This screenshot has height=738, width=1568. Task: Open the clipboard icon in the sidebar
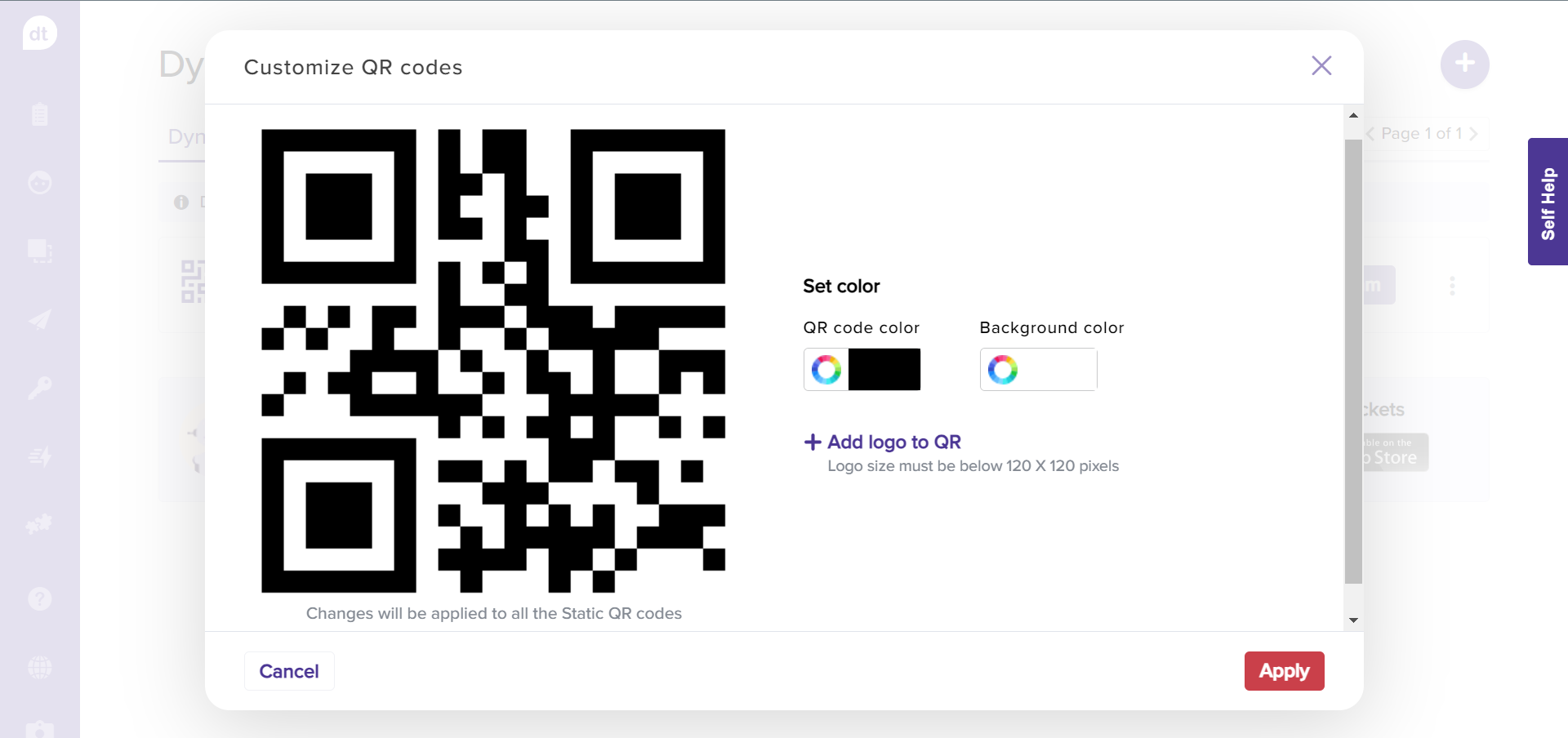[x=39, y=114]
